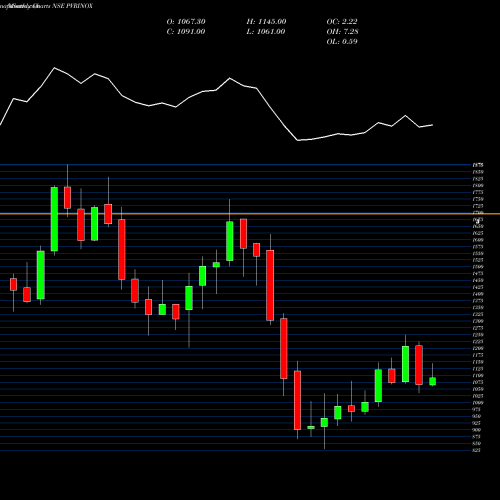Image resolution: width=500 pixels, height=500 pixels.
Task: Click the 1600 price axis label
Action: coord(478,240)
